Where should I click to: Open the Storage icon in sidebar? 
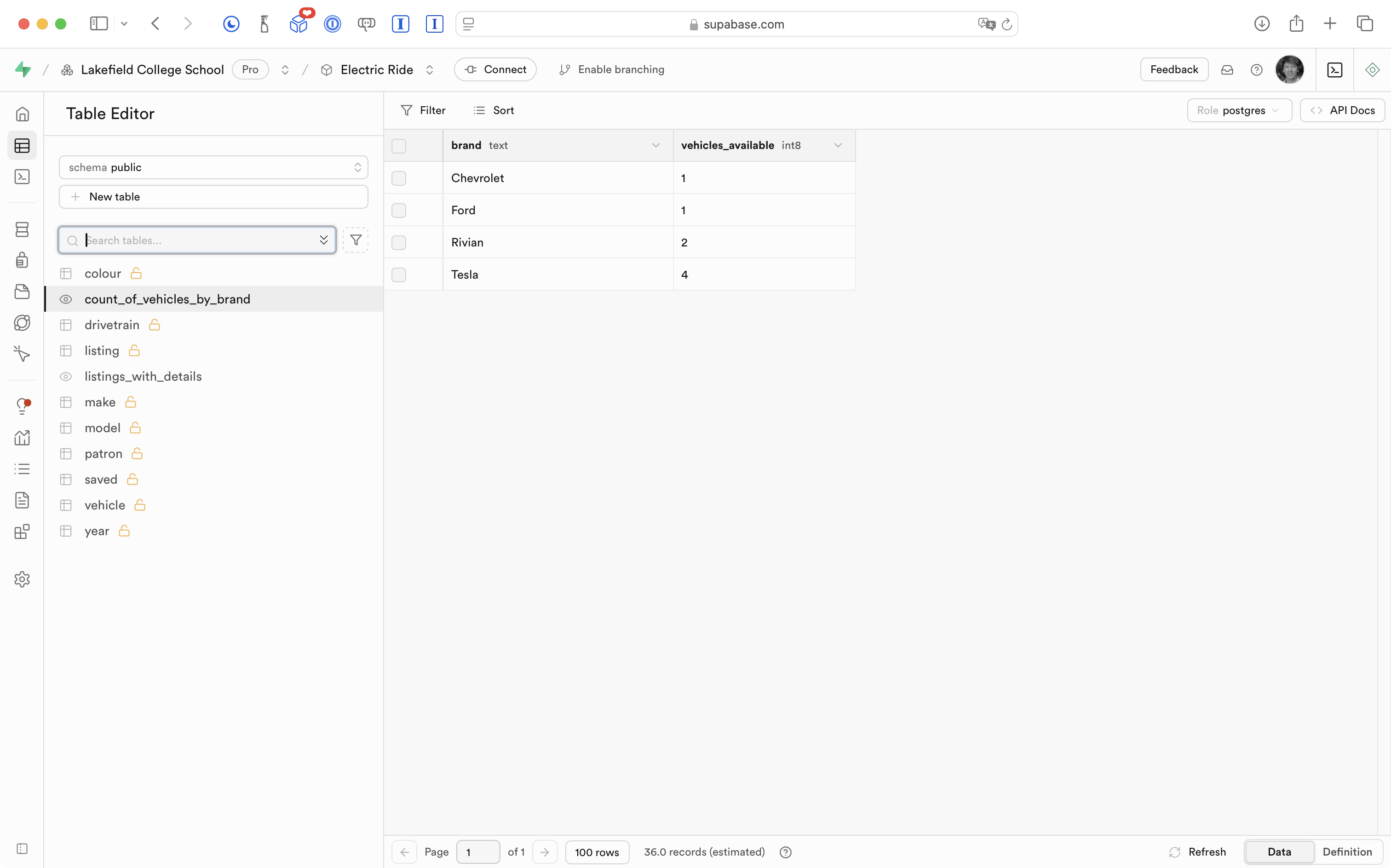point(22,291)
